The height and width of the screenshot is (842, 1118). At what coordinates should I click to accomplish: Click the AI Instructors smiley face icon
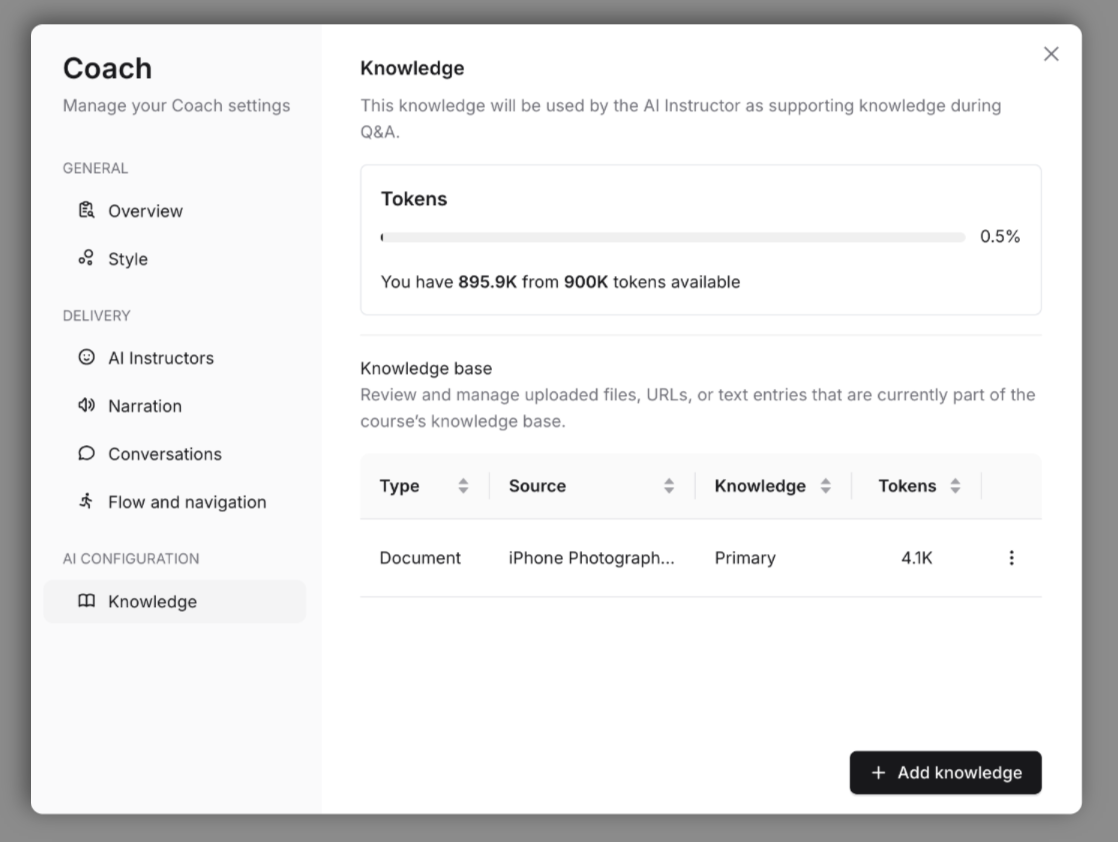tap(88, 358)
